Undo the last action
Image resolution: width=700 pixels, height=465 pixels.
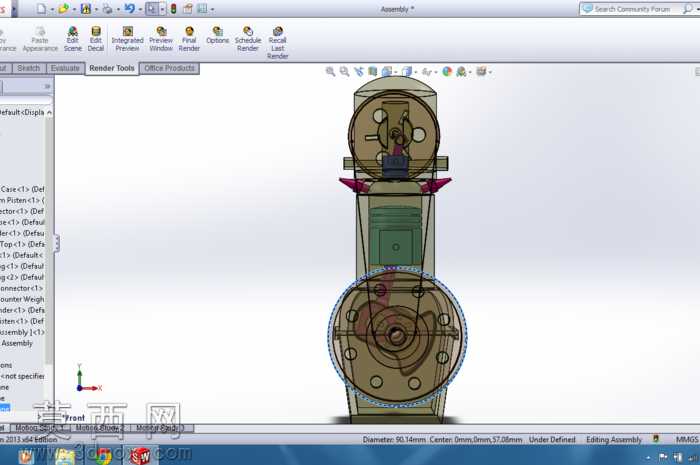tap(129, 8)
